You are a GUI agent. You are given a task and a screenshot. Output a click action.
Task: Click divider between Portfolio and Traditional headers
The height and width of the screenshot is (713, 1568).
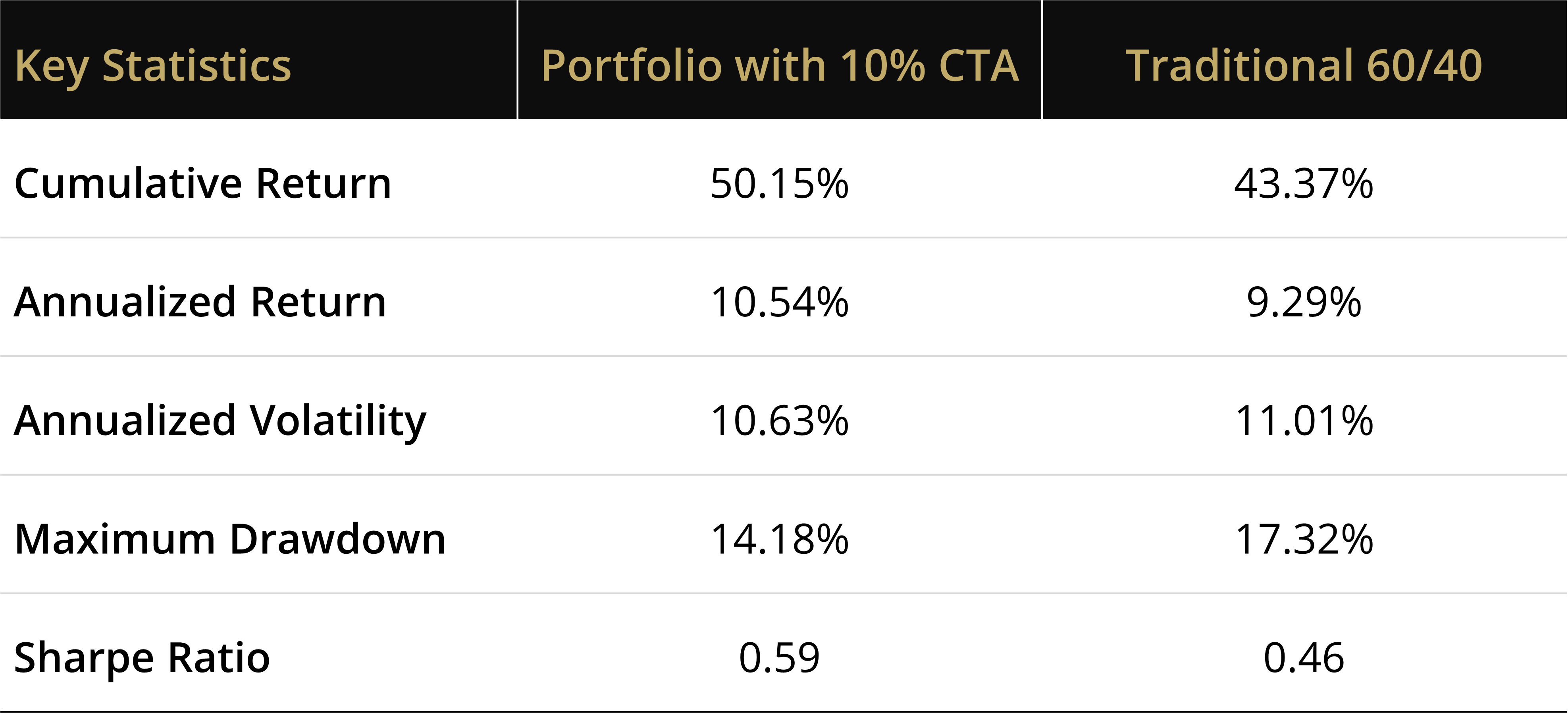click(1042, 60)
